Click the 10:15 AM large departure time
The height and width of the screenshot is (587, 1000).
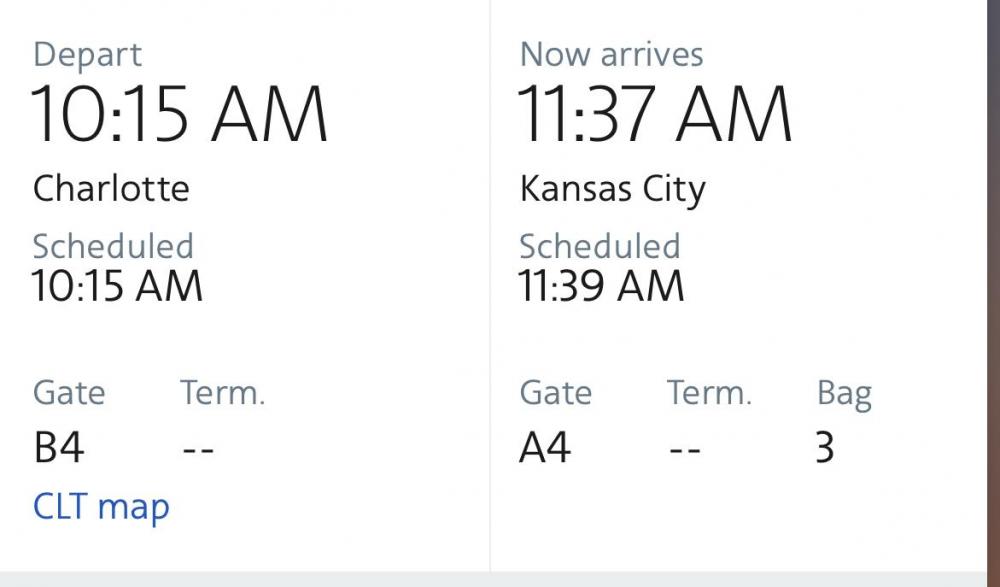pyautogui.click(x=180, y=113)
